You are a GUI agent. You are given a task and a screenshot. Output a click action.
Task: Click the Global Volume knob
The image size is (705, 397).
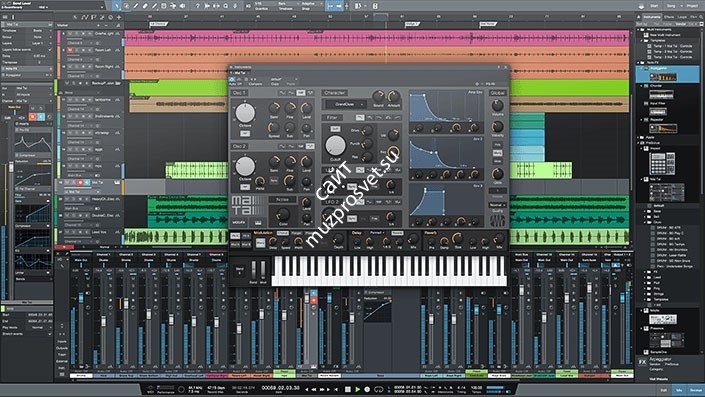pyautogui.click(x=497, y=106)
